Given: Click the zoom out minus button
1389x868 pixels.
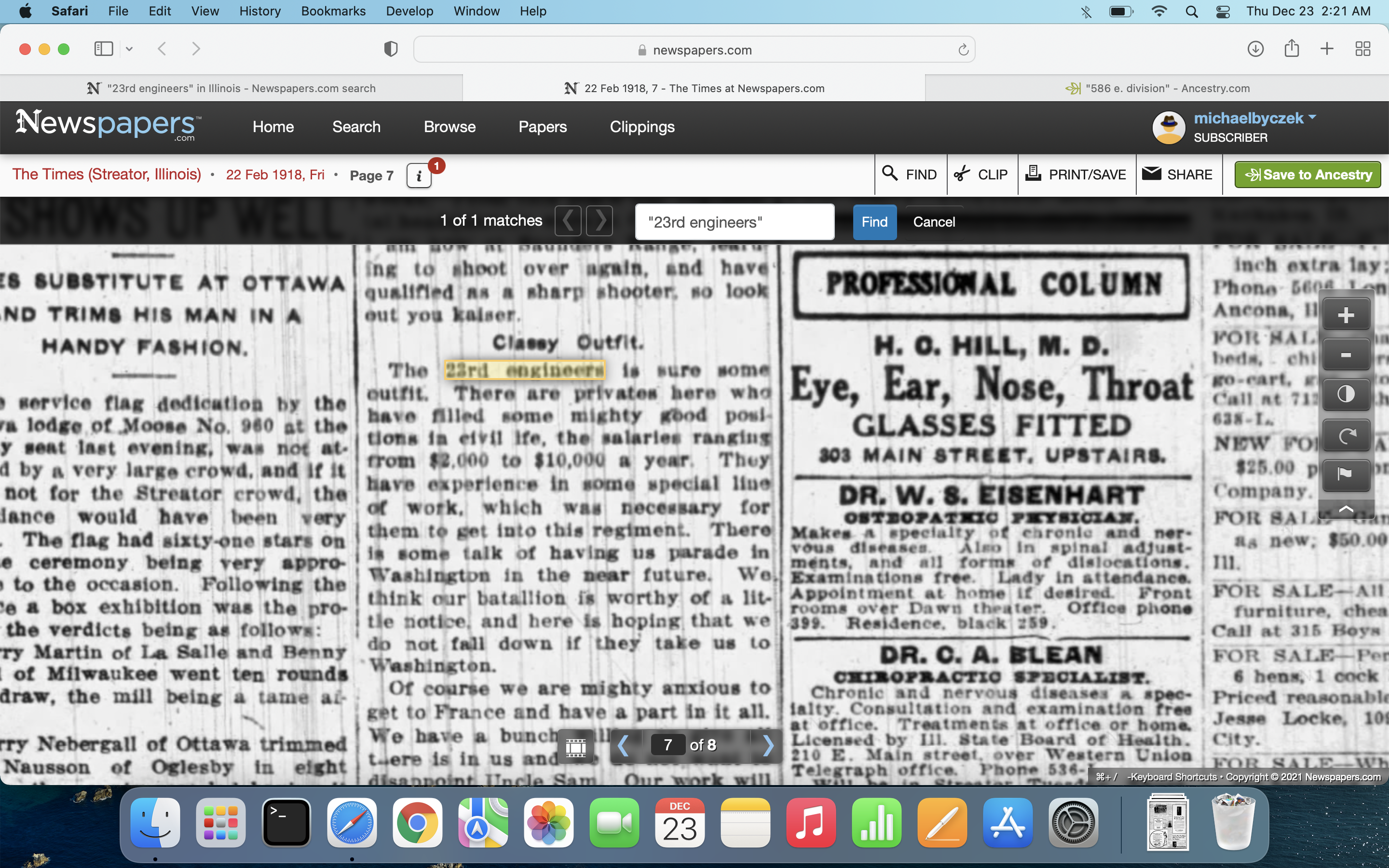Looking at the screenshot, I should (x=1346, y=355).
